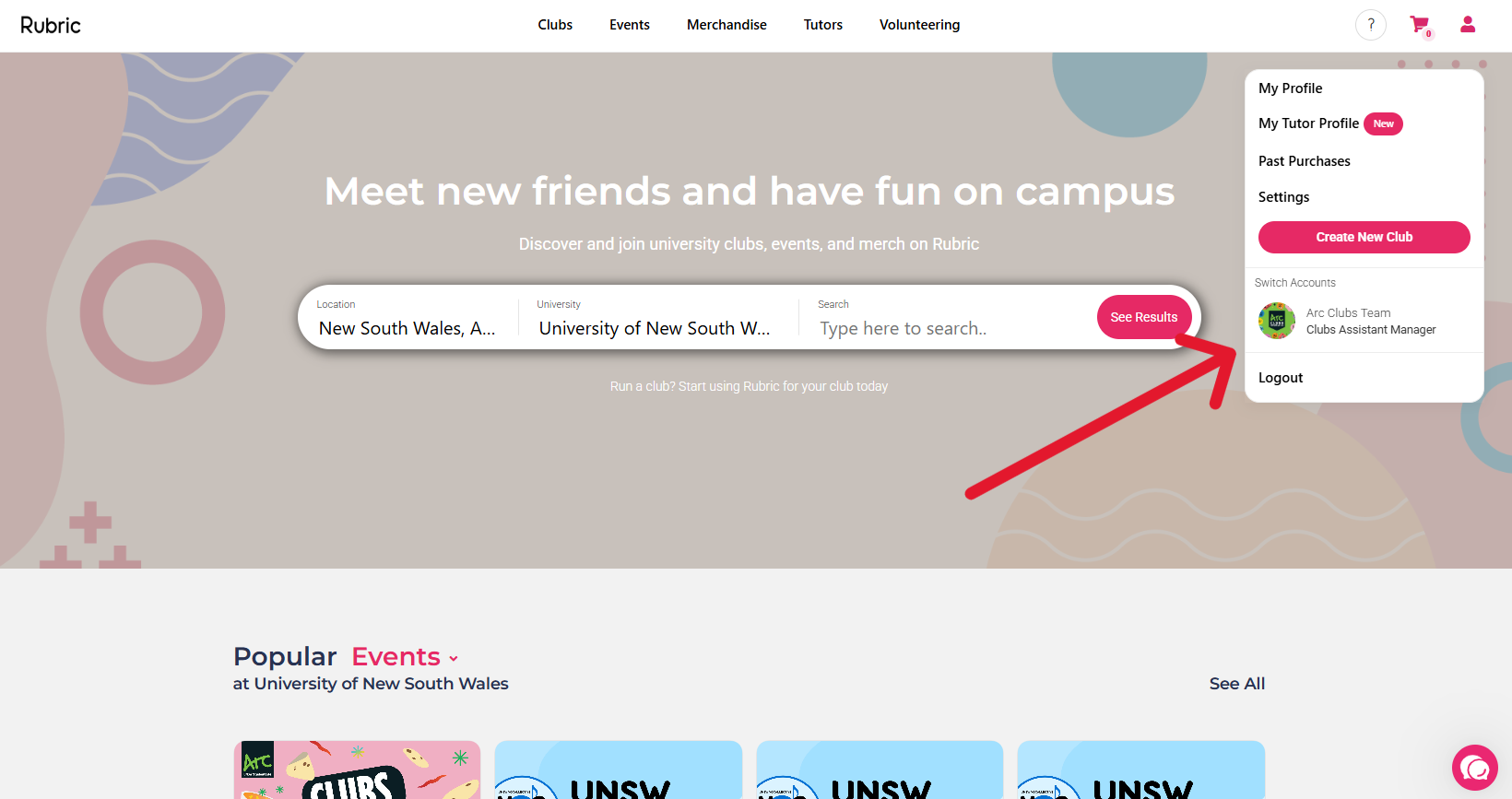Open the shopping cart icon

(x=1420, y=25)
